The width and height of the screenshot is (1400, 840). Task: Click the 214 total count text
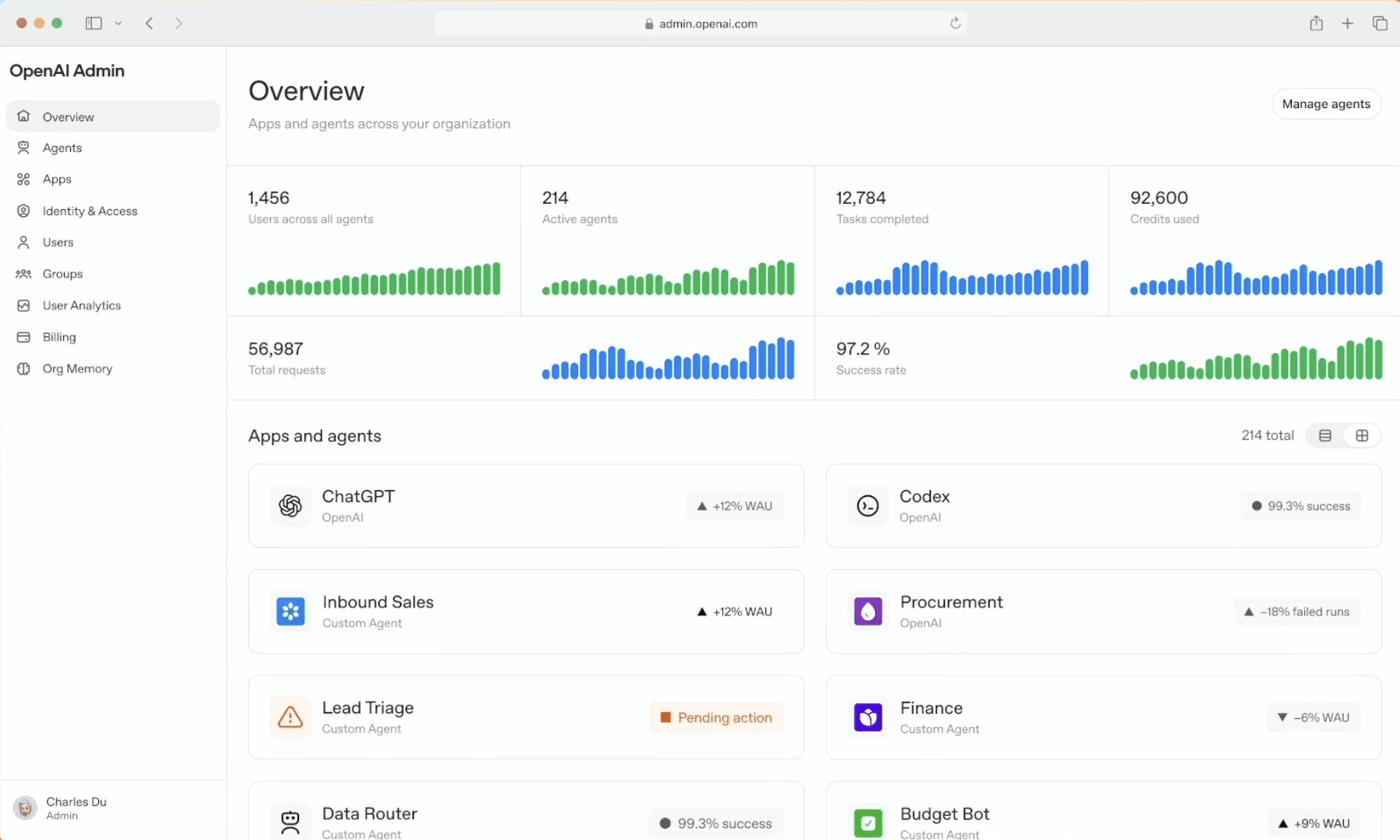1268,435
